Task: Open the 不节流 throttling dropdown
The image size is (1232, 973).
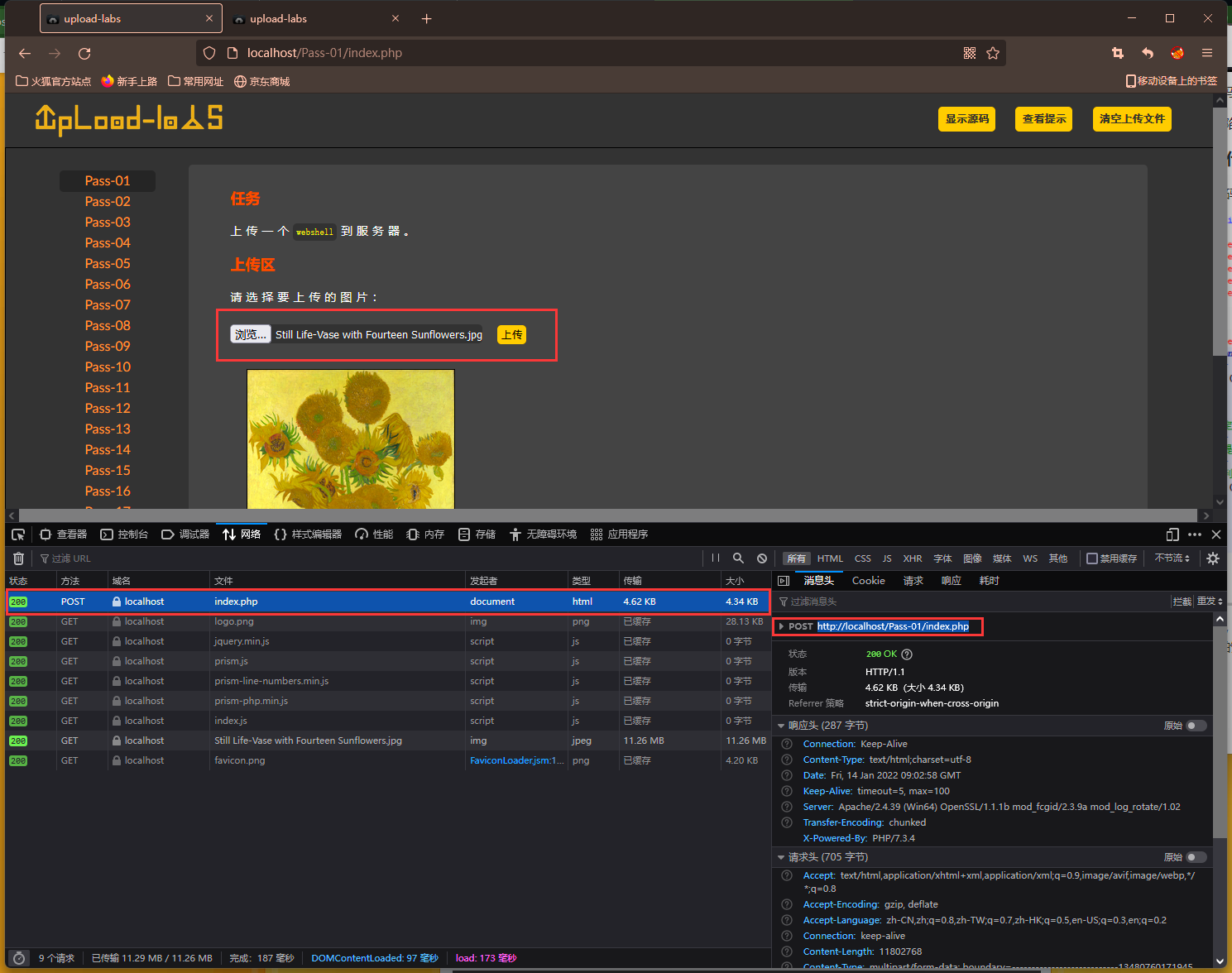Action: point(1172,558)
